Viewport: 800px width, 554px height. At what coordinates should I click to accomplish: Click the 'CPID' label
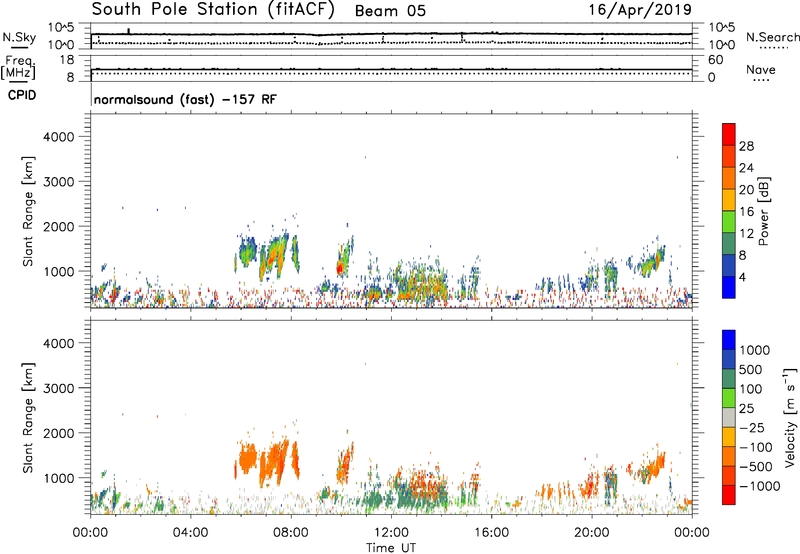pyautogui.click(x=22, y=95)
